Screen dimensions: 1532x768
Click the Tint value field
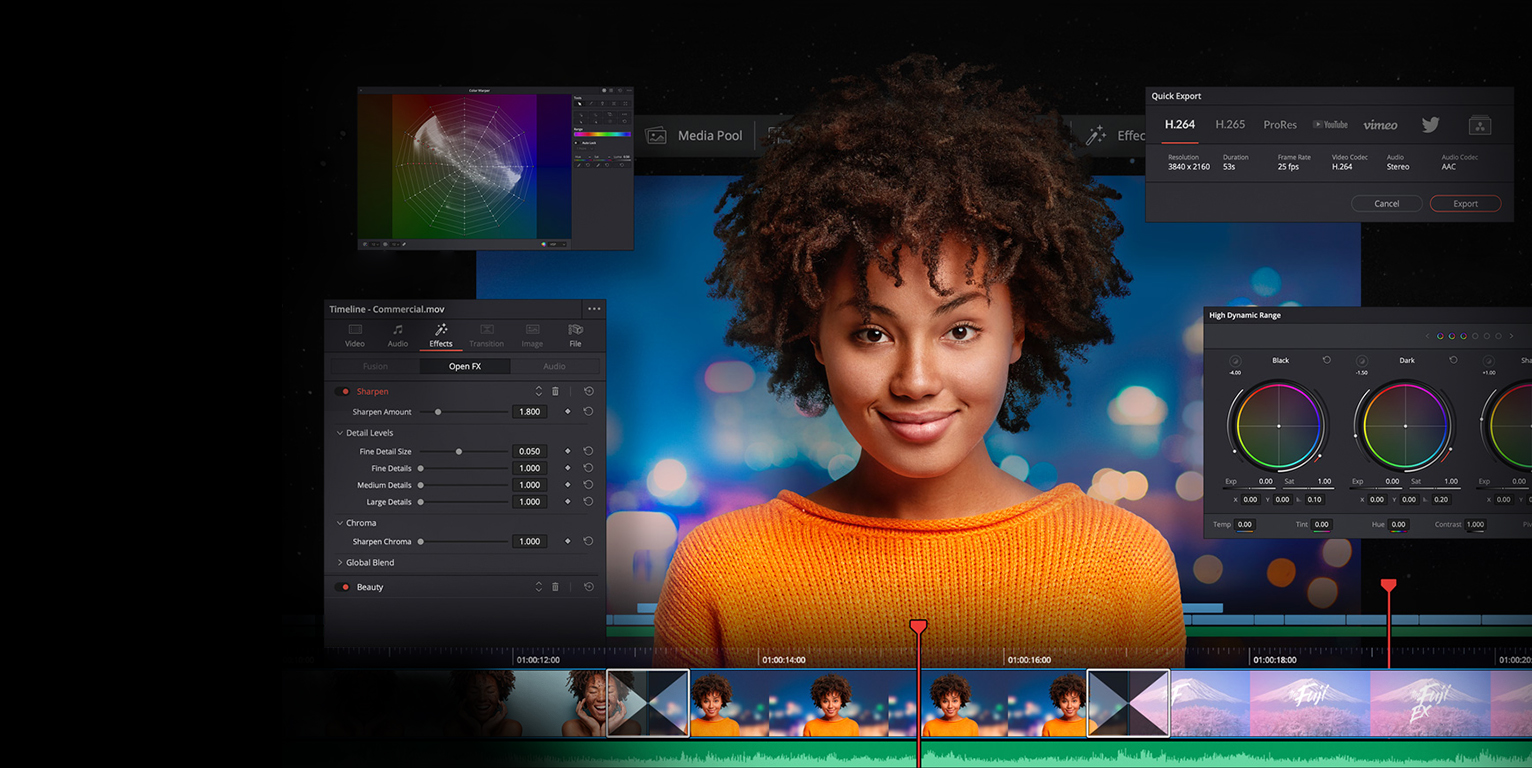pyautogui.click(x=1321, y=524)
